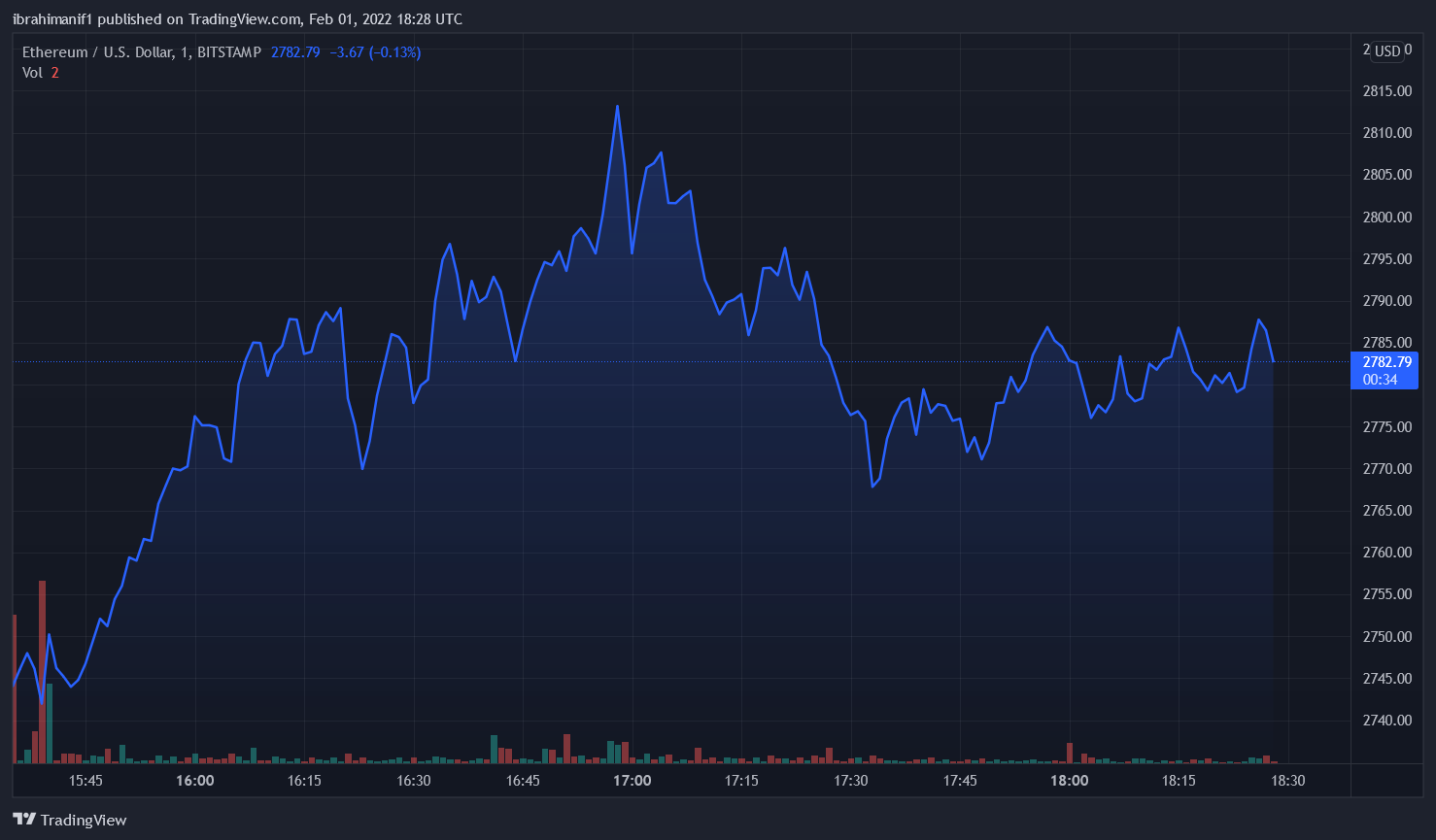Click the 2740.00 price axis label
Image resolution: width=1436 pixels, height=840 pixels.
(x=1386, y=721)
